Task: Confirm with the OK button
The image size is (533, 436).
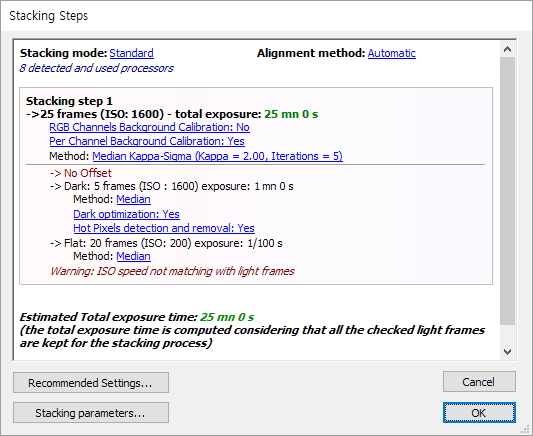Action: click(x=479, y=413)
